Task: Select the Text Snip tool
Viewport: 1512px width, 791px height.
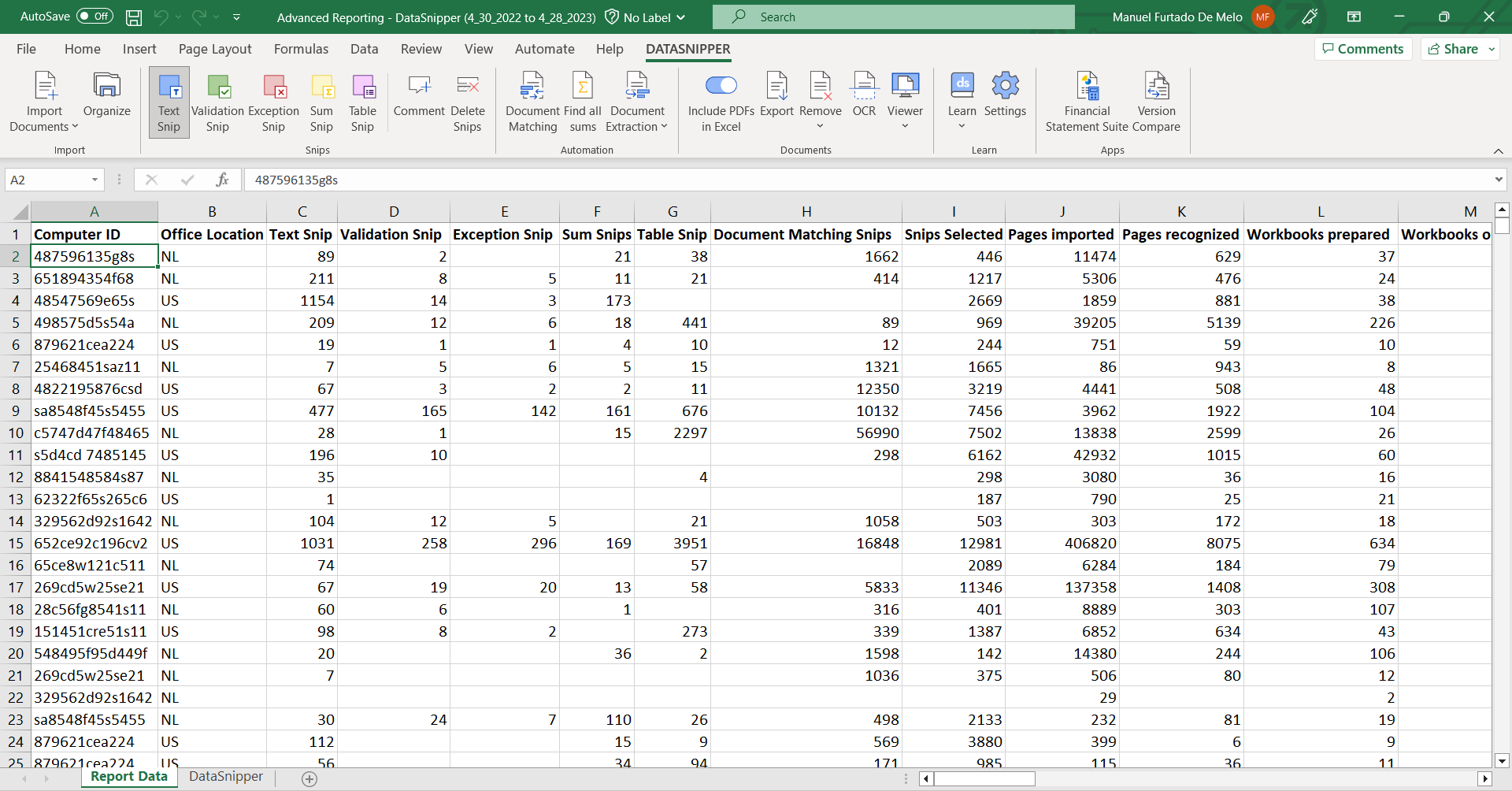Action: (169, 102)
